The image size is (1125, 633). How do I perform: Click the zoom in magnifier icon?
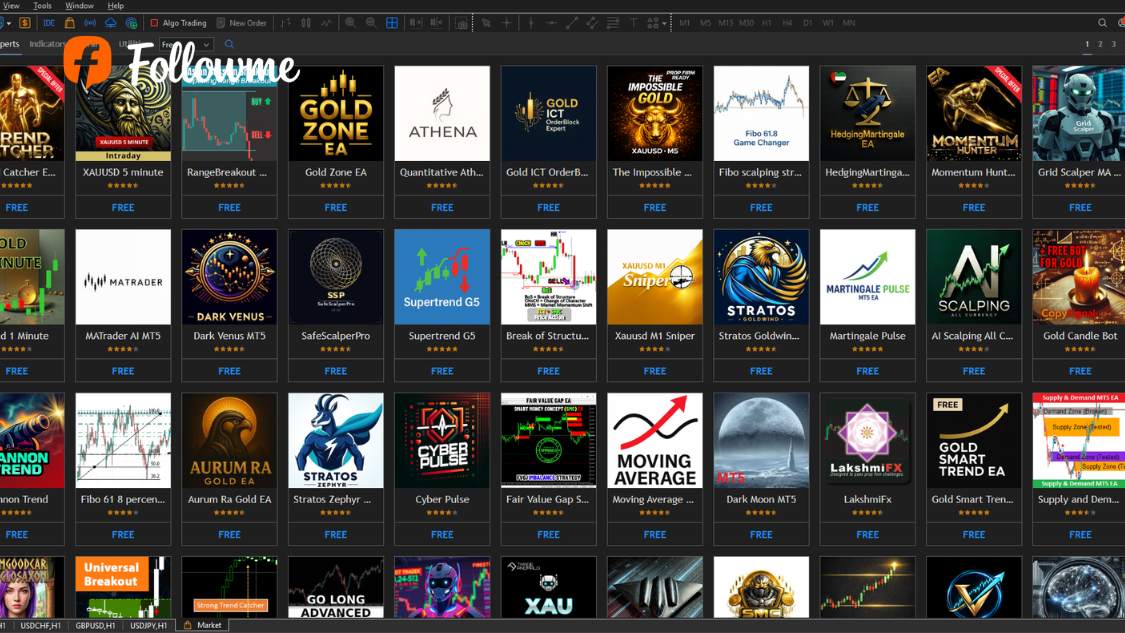350,23
